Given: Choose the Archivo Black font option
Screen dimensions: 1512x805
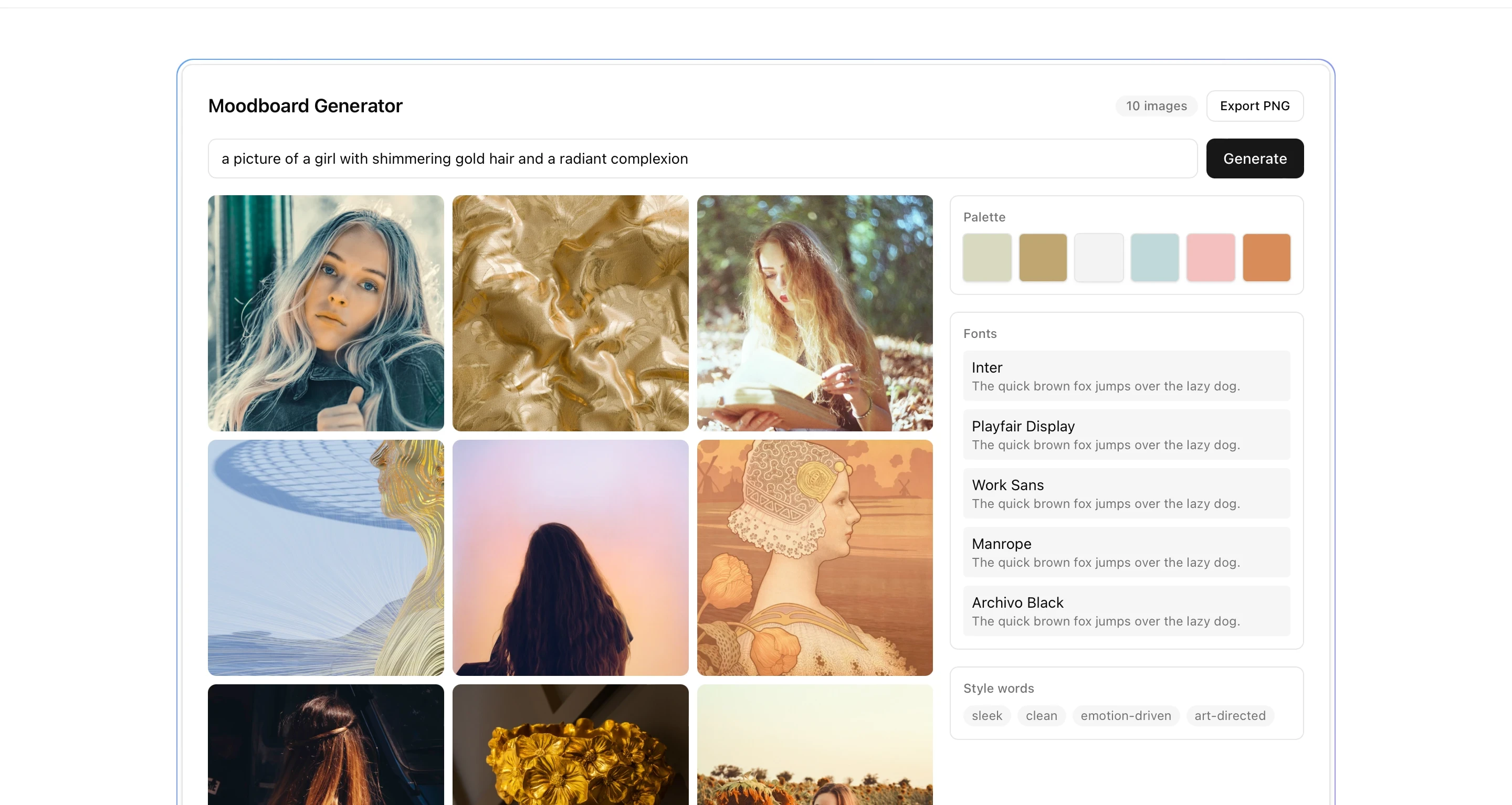Looking at the screenshot, I should pos(1126,610).
